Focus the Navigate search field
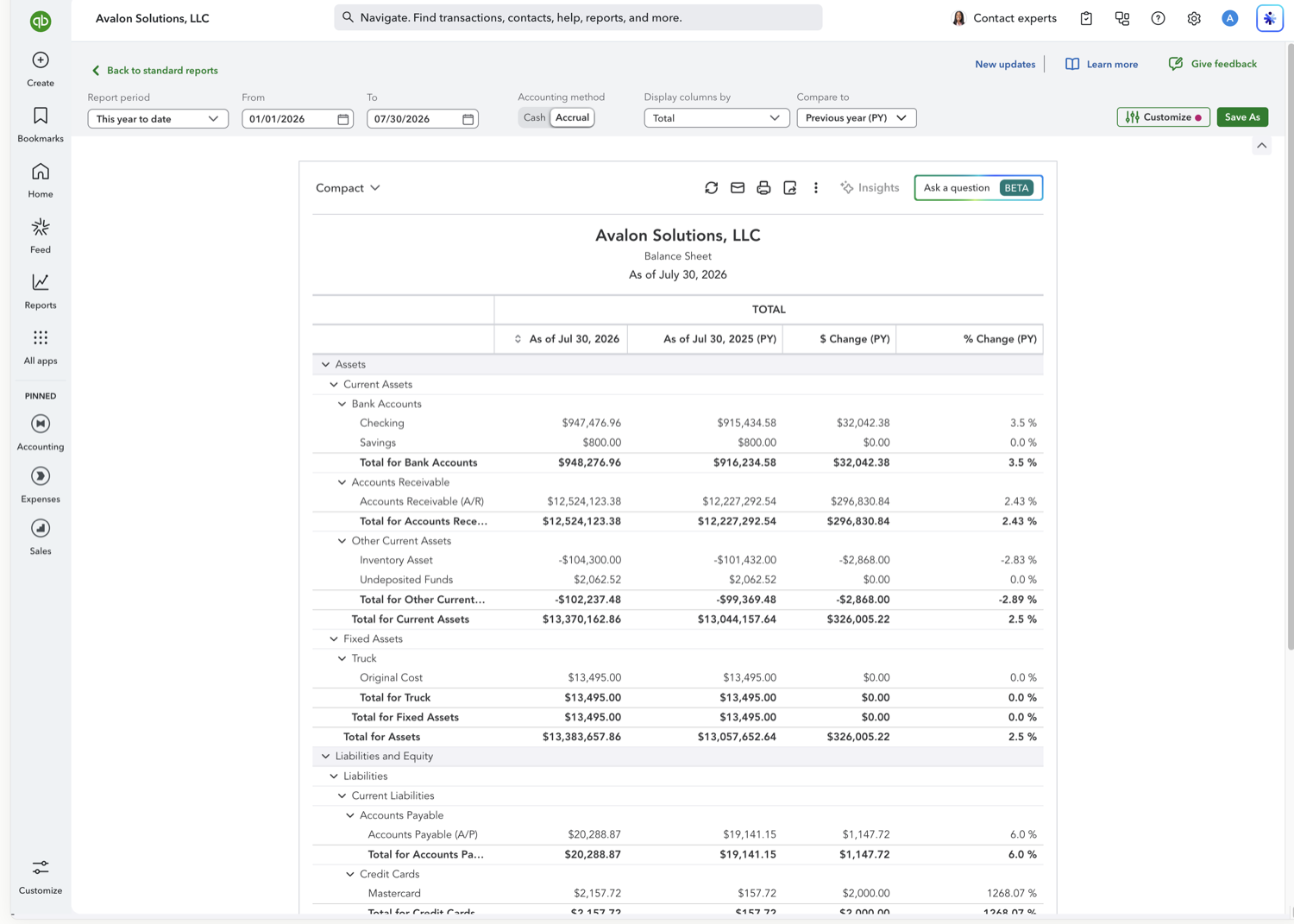 pyautogui.click(x=578, y=17)
